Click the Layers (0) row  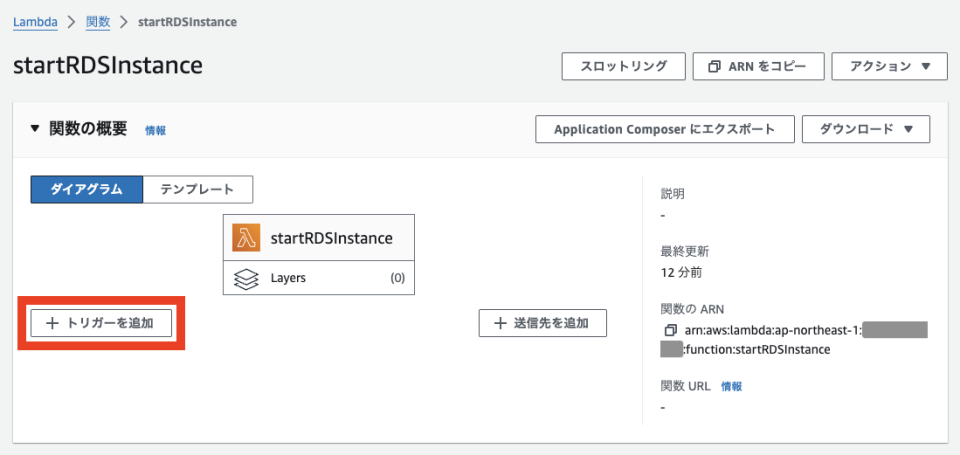coord(318,278)
